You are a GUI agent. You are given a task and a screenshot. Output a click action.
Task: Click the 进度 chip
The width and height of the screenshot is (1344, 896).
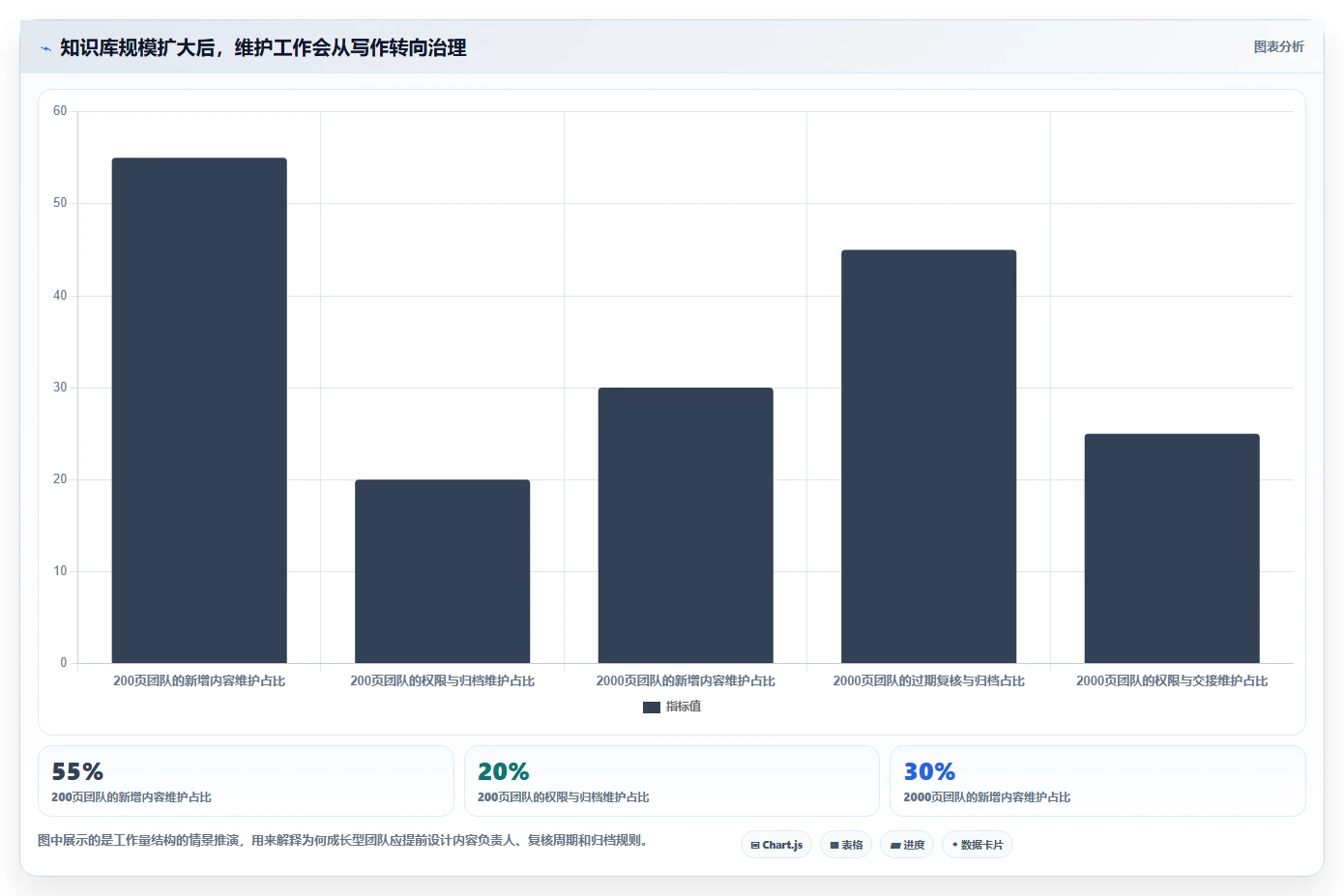pos(907,845)
